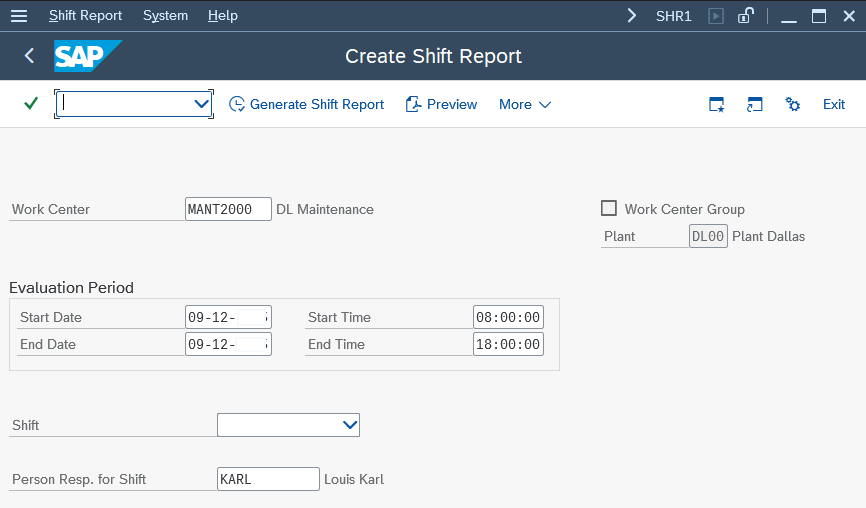Click the Start Time field 08:00:00
Screen dimensions: 866x508
tap(508, 317)
